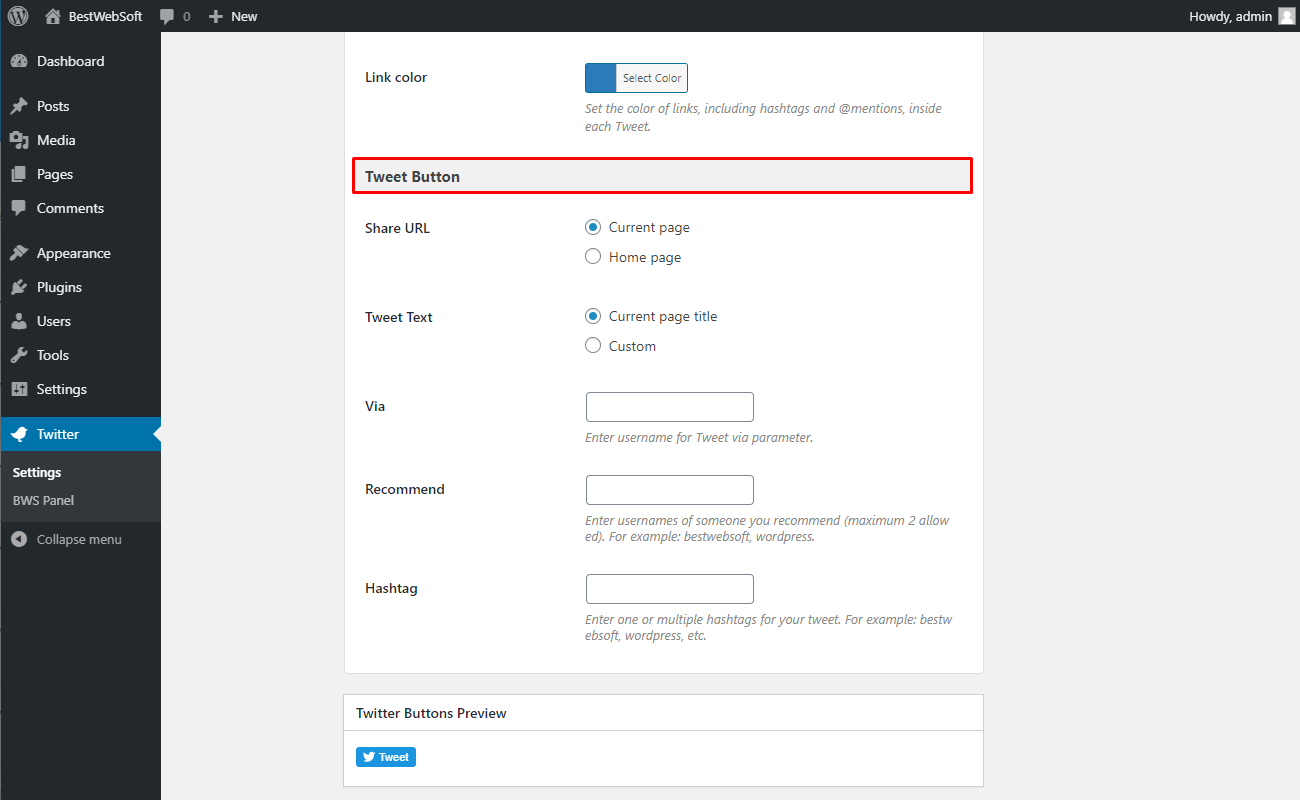Click the plus icon for New
Viewport: 1300px width, 800px height.
pyautogui.click(x=215, y=16)
